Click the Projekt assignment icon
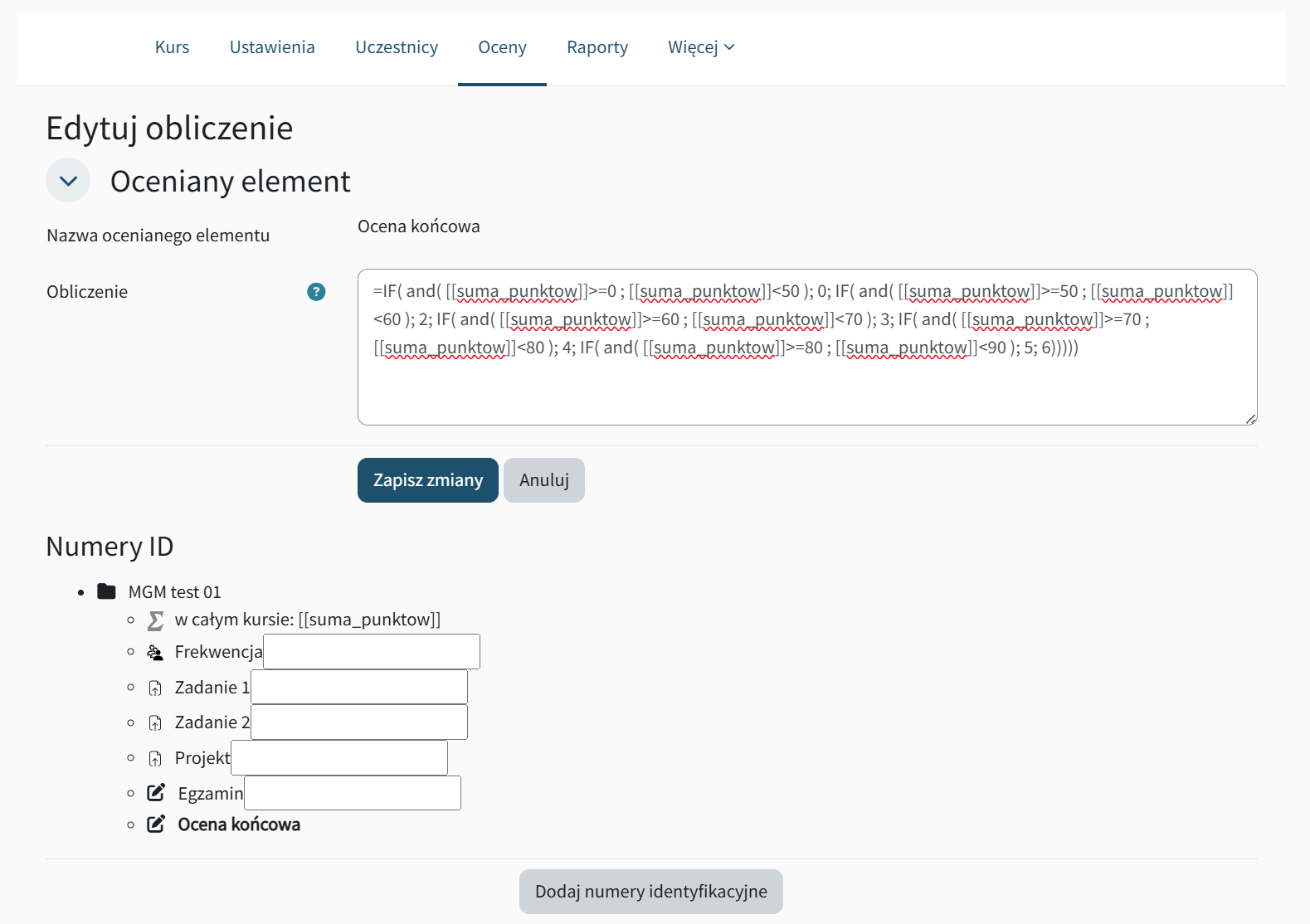Image resolution: width=1310 pixels, height=924 pixels. click(x=155, y=758)
